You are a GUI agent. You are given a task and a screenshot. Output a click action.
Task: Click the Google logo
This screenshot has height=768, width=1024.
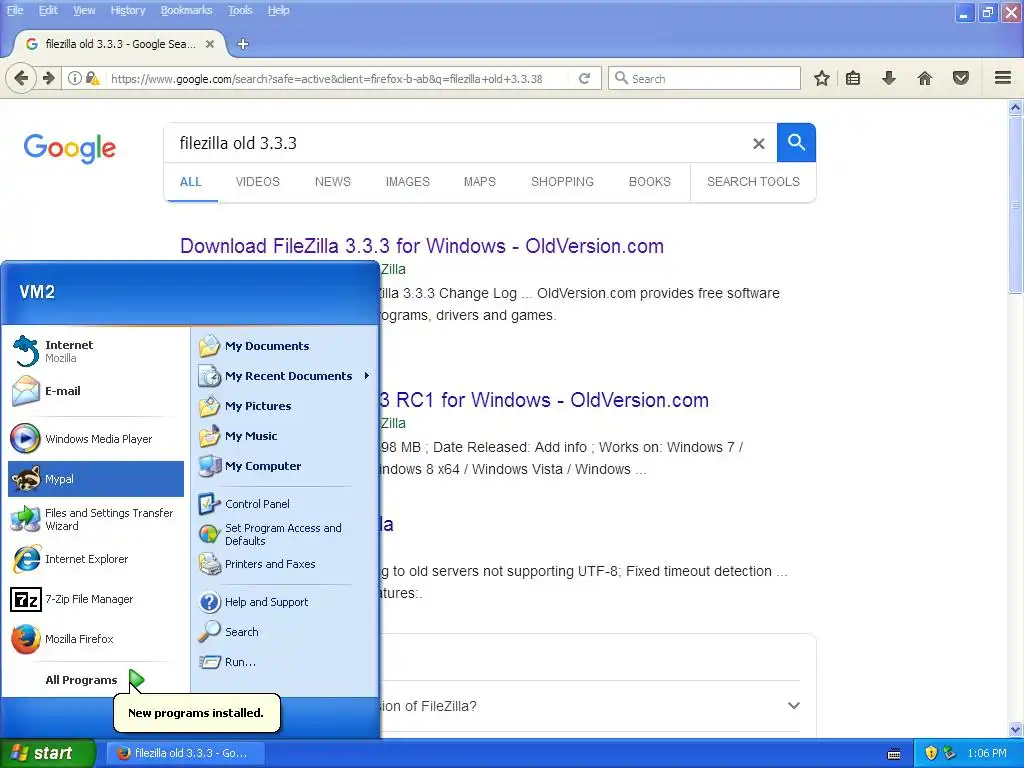70,148
